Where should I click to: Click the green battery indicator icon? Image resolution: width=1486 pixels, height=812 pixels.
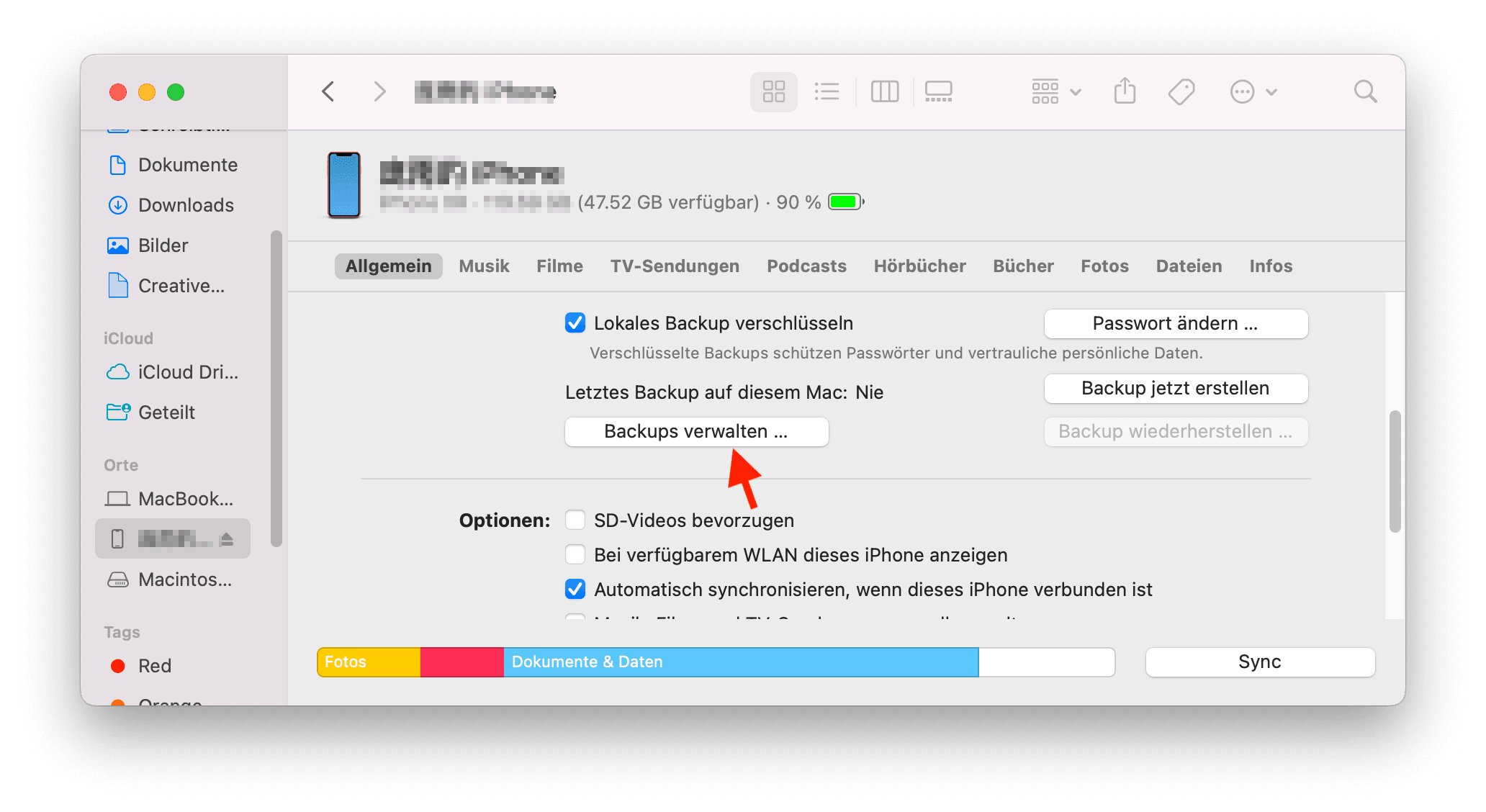click(846, 202)
